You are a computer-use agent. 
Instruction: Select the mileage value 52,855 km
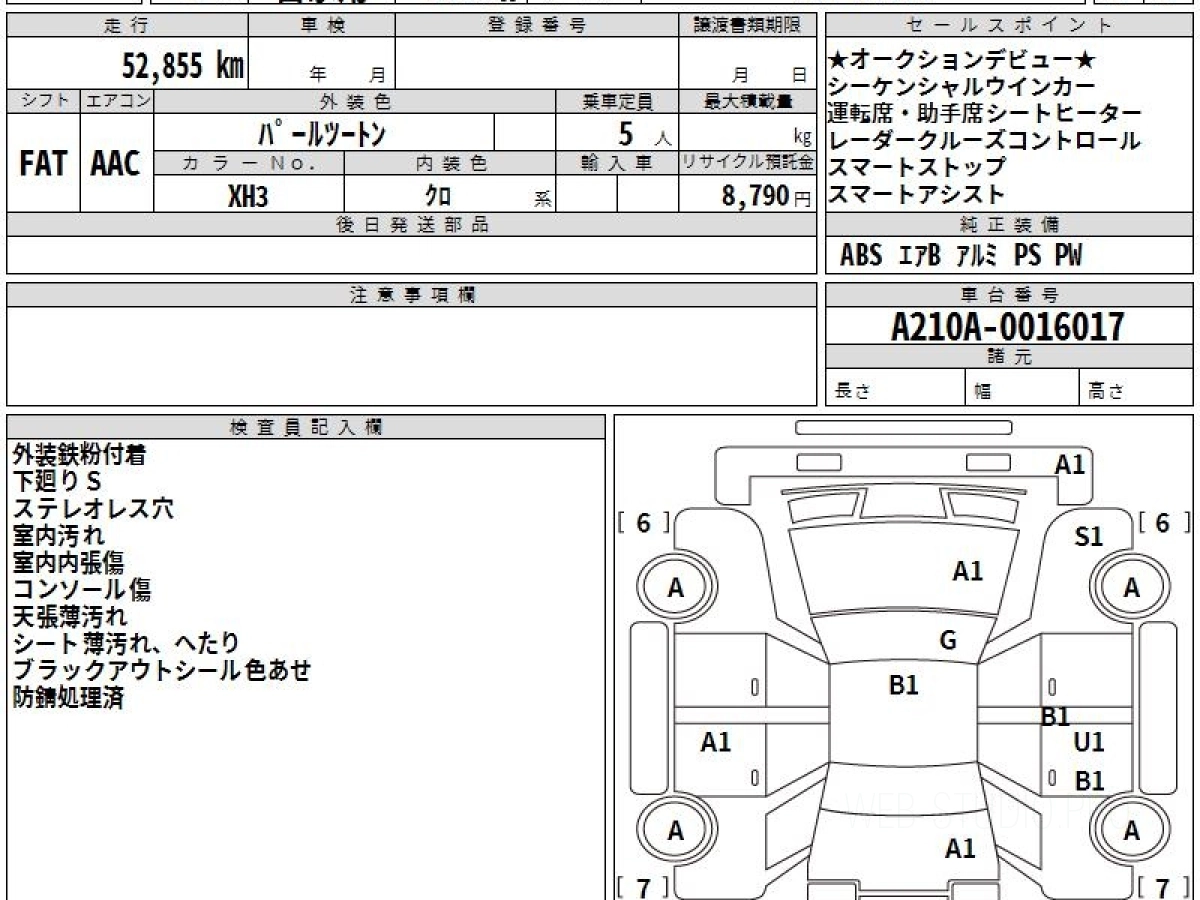click(183, 66)
